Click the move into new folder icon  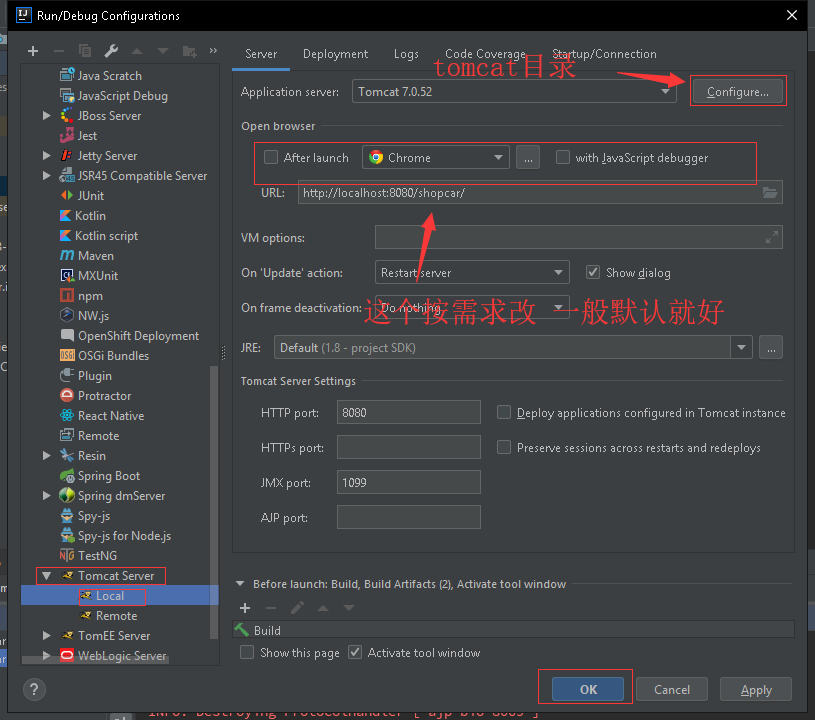pyautogui.click(x=190, y=51)
